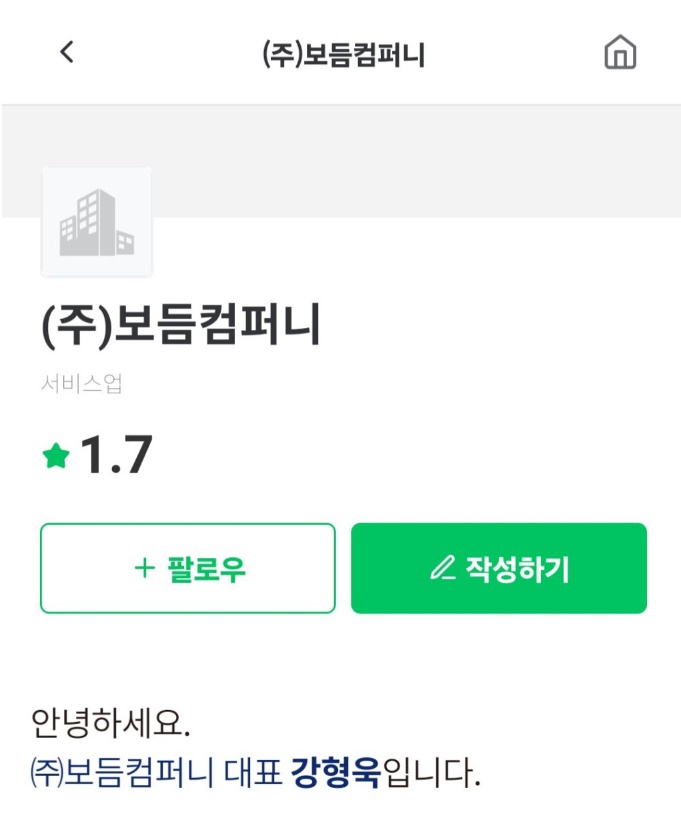Follow the company with the 팔로우 button

(x=188, y=568)
